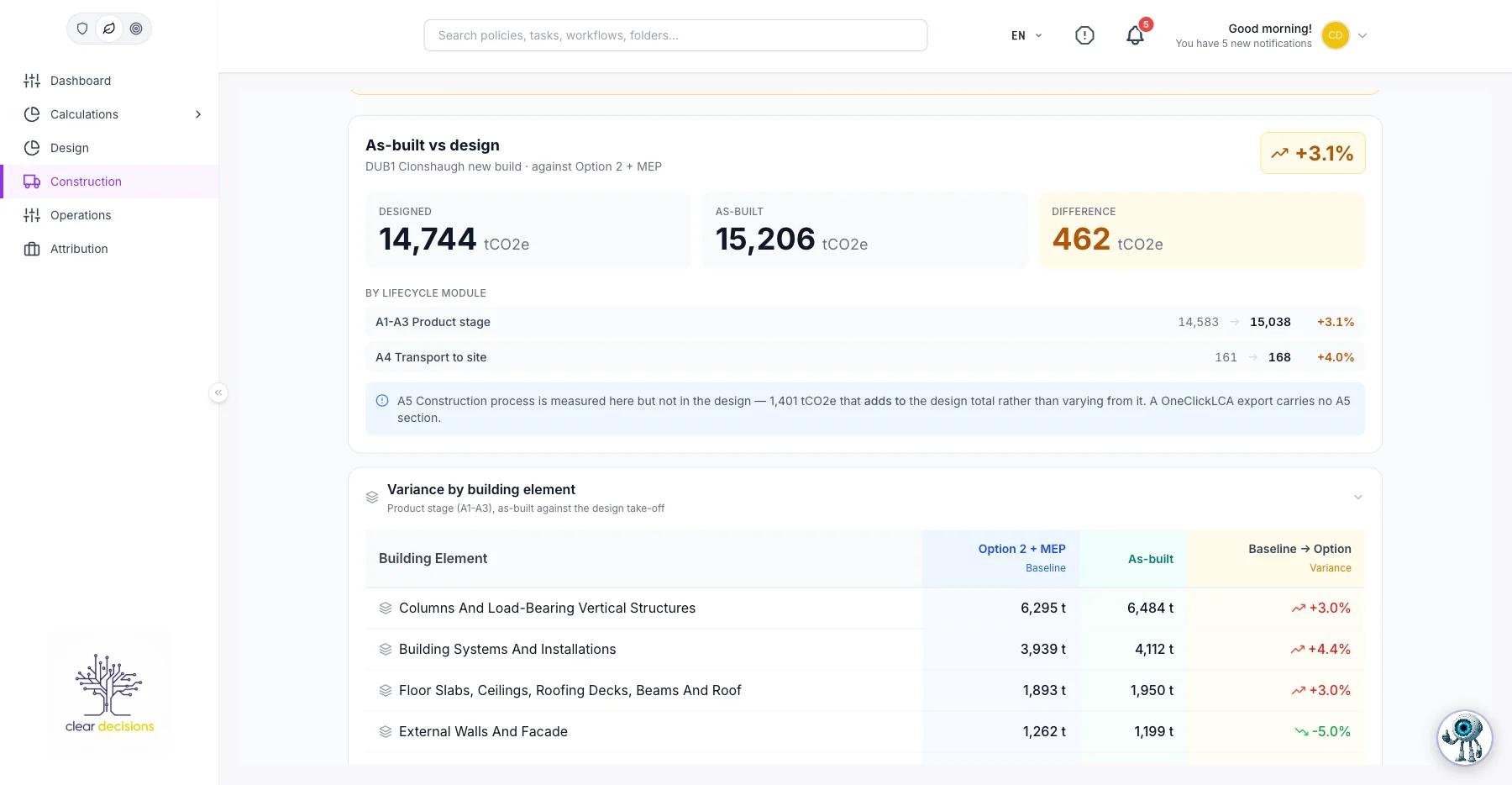Click the search policies input field
The width and height of the screenshot is (1512, 785).
(675, 35)
